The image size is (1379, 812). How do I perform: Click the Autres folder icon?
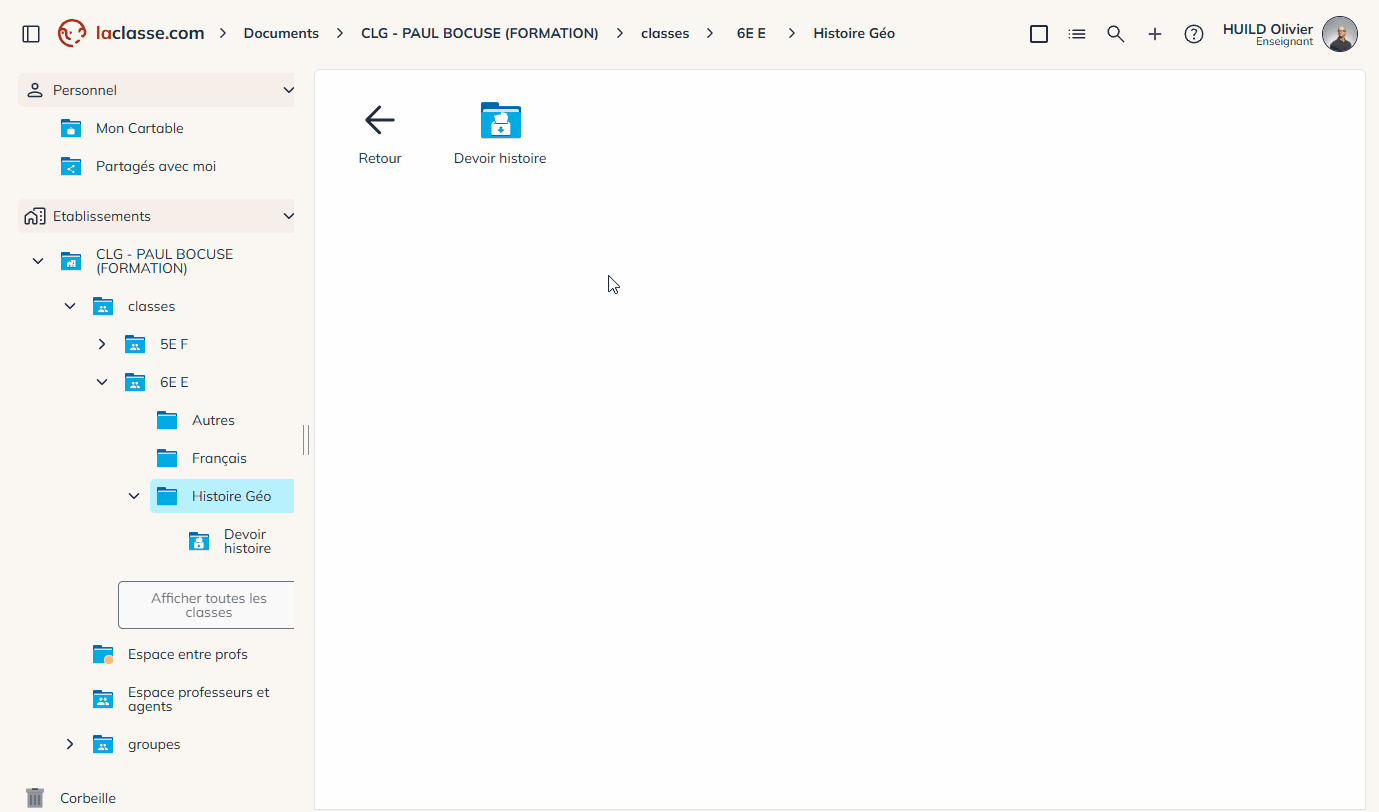click(x=167, y=420)
